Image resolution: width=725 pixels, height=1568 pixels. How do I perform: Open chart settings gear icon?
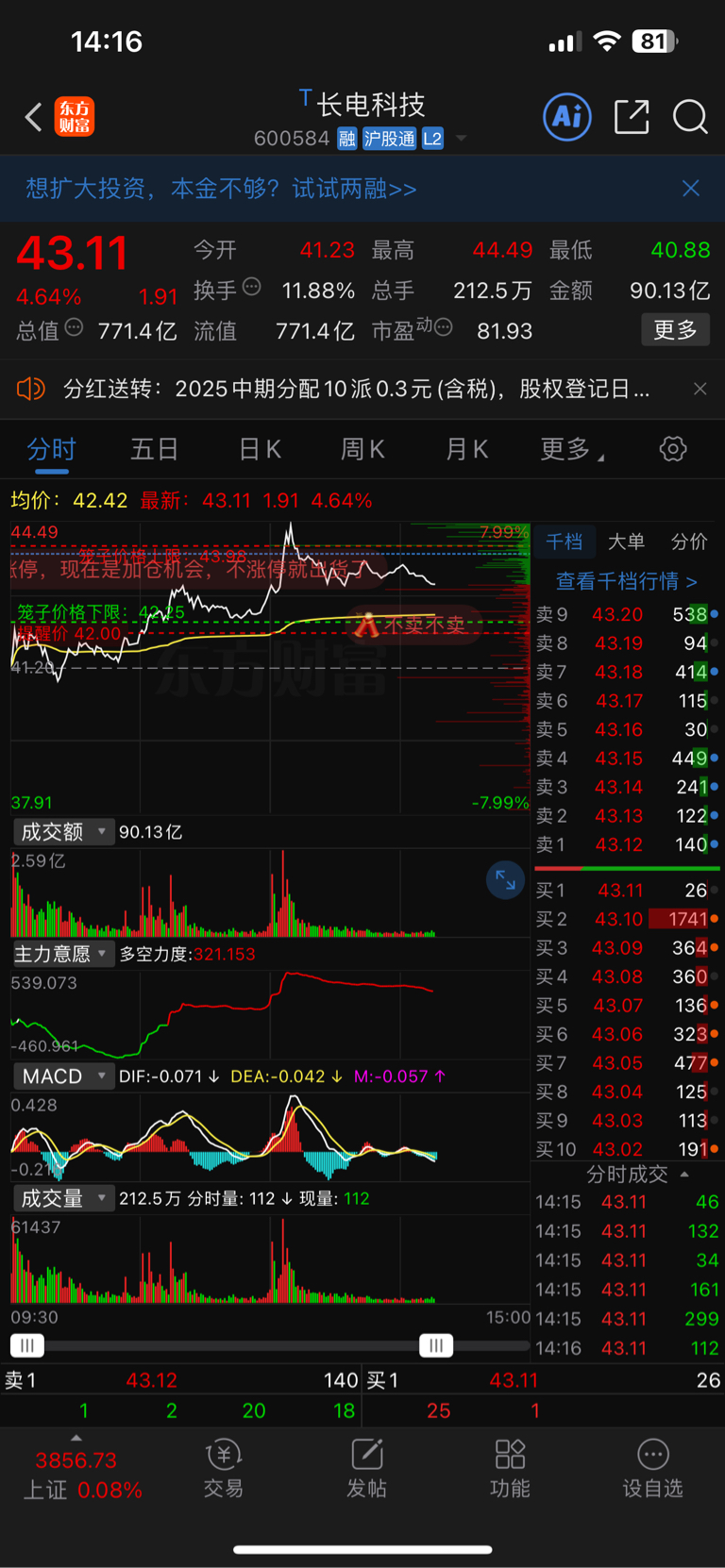(673, 449)
